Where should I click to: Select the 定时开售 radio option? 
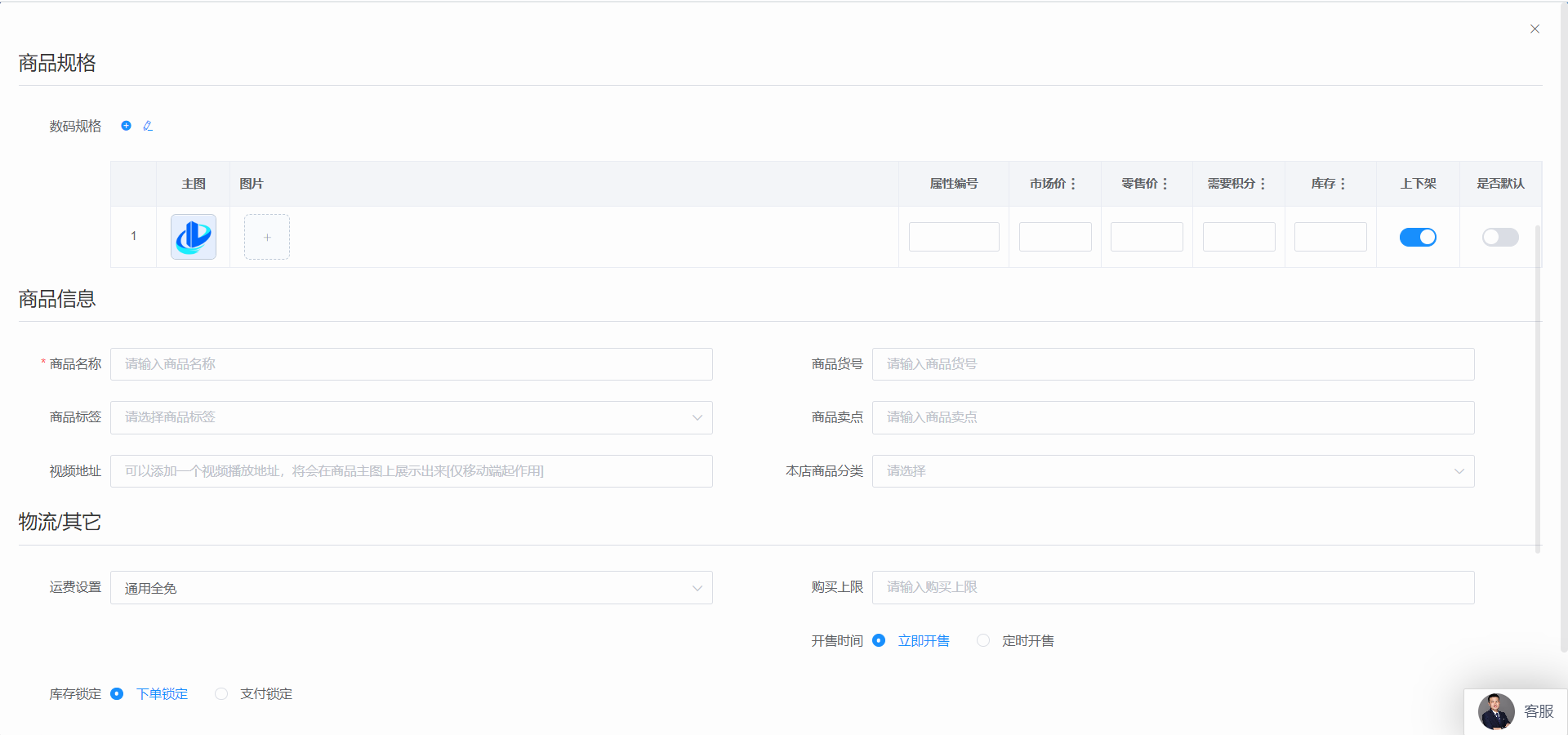pyautogui.click(x=983, y=641)
